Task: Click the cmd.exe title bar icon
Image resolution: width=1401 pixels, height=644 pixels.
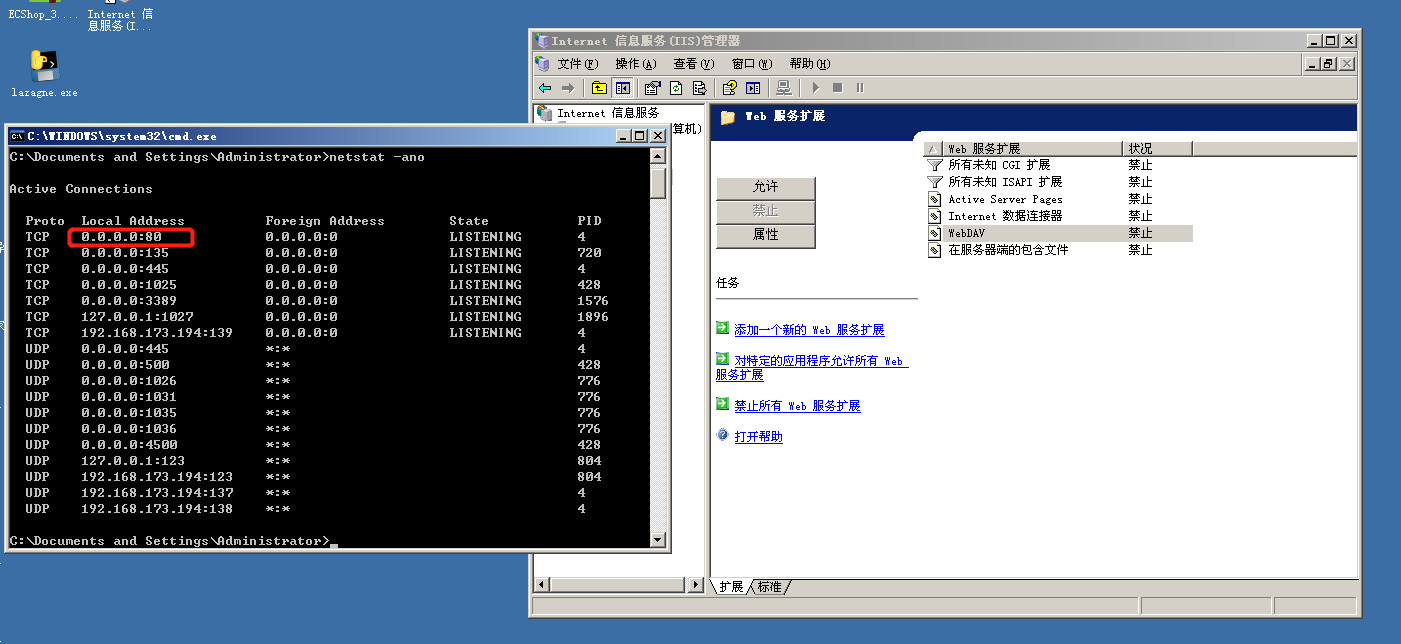Action: tap(18, 136)
